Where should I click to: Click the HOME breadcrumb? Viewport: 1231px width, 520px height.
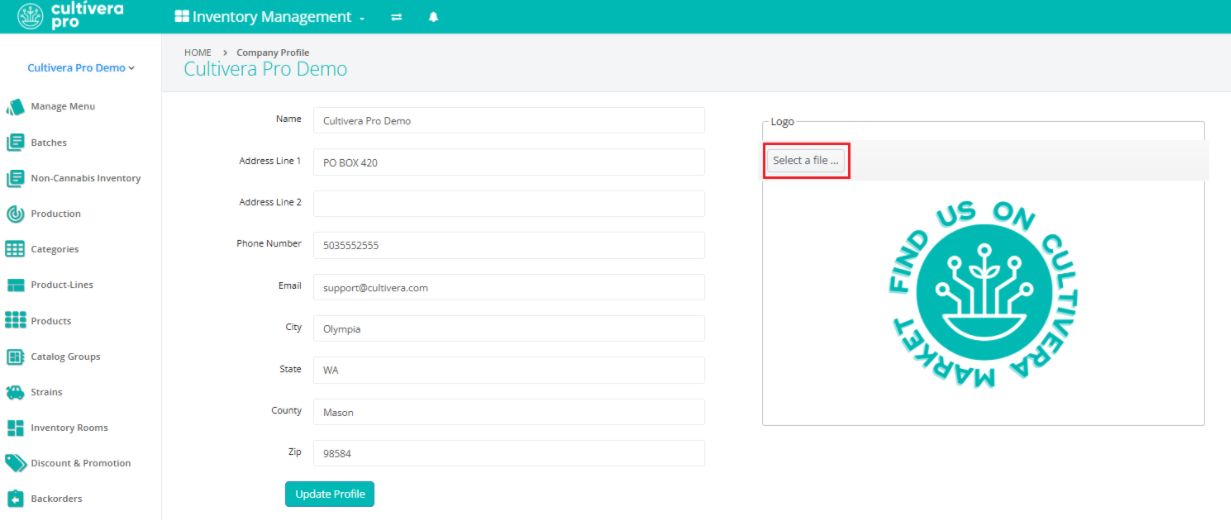tap(198, 52)
